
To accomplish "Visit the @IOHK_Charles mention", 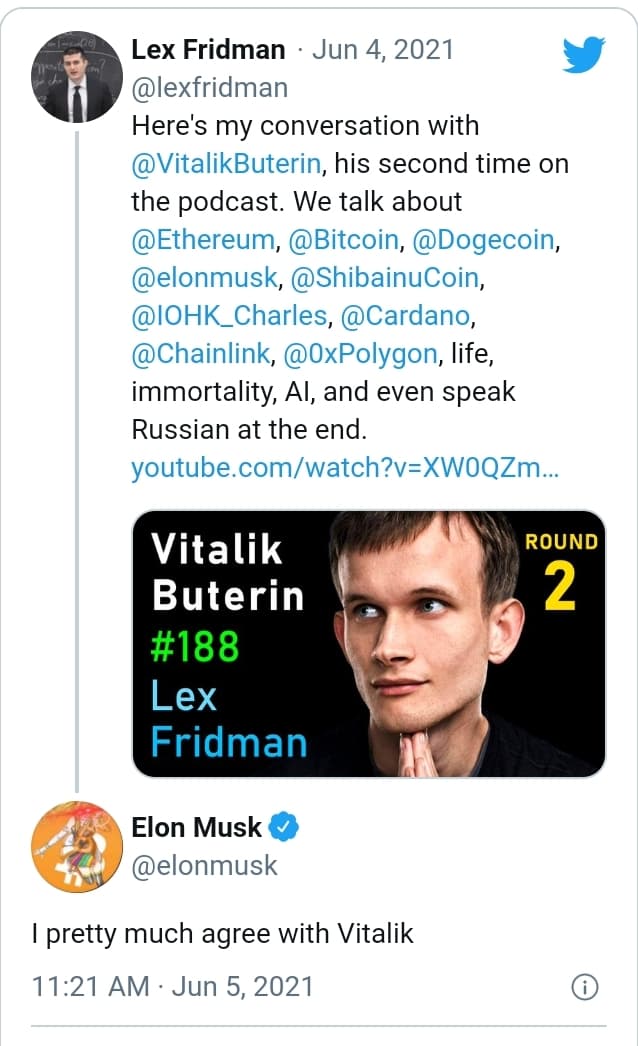I will click(230, 316).
